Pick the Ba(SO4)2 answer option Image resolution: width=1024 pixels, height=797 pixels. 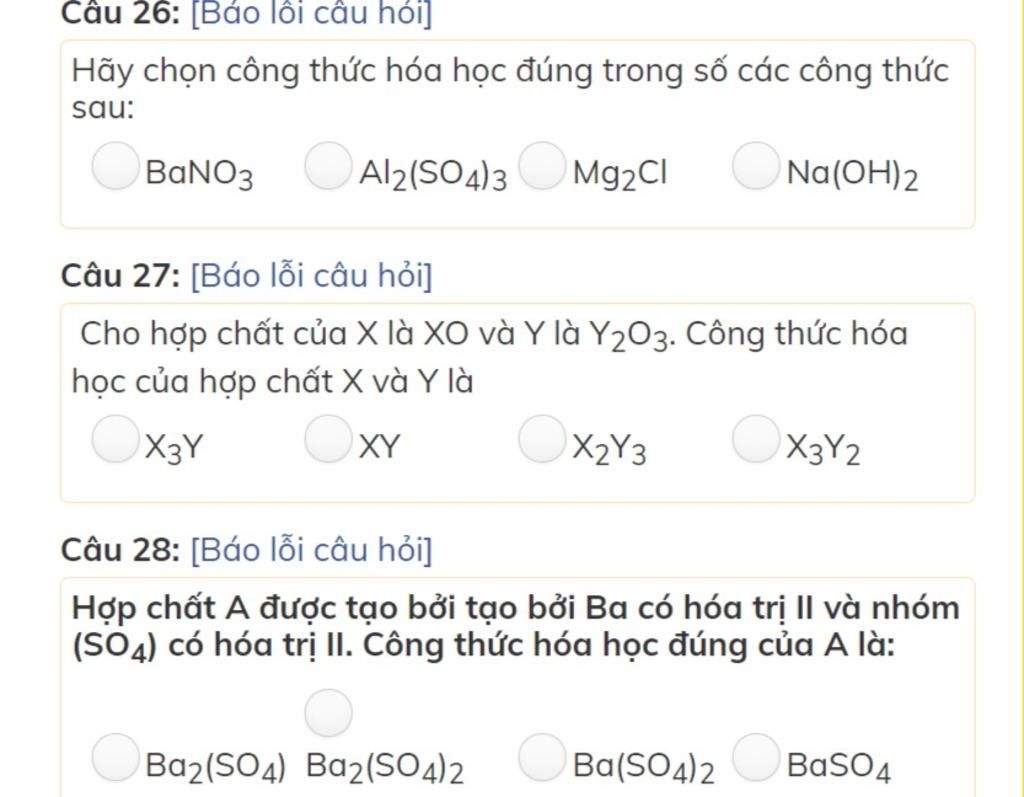click(x=541, y=757)
